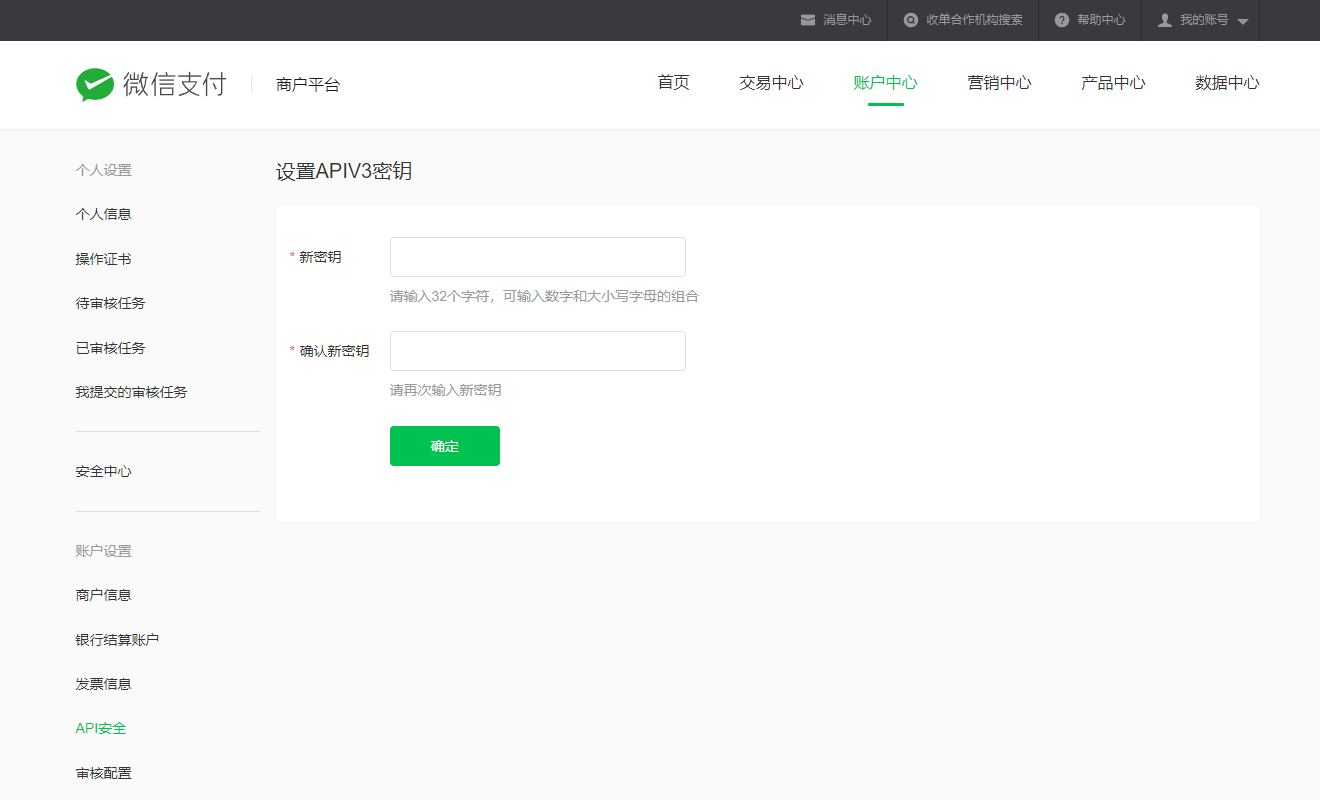The width and height of the screenshot is (1320, 800).
Task: Click the 确认新密钥 field label
Action: 334,351
